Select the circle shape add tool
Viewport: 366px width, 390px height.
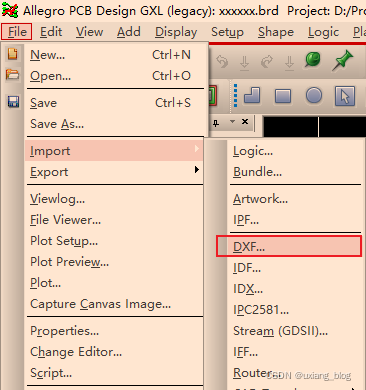pos(314,95)
